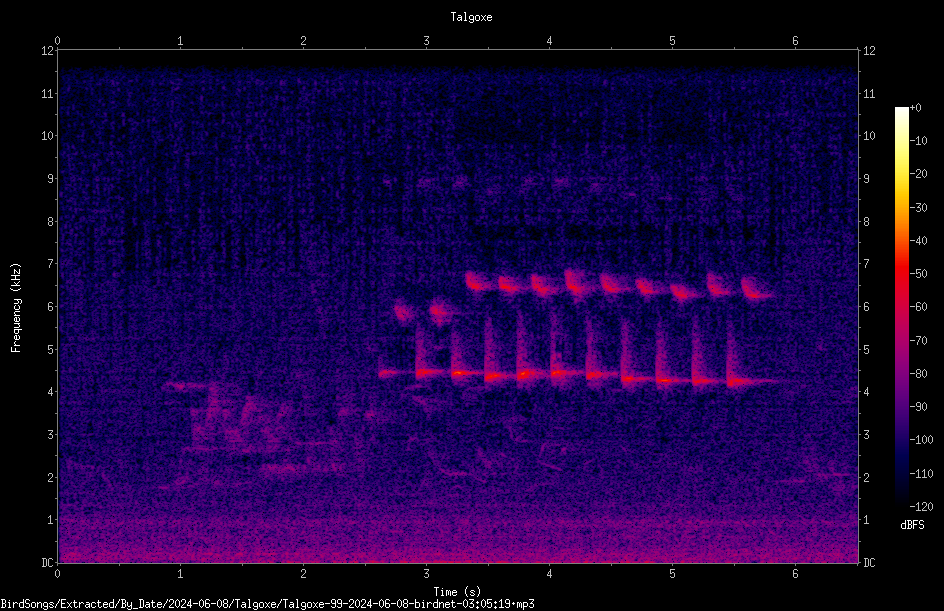This screenshot has width=944, height=611.
Task: Click the Talgoxe title at top
Action: pos(471,17)
